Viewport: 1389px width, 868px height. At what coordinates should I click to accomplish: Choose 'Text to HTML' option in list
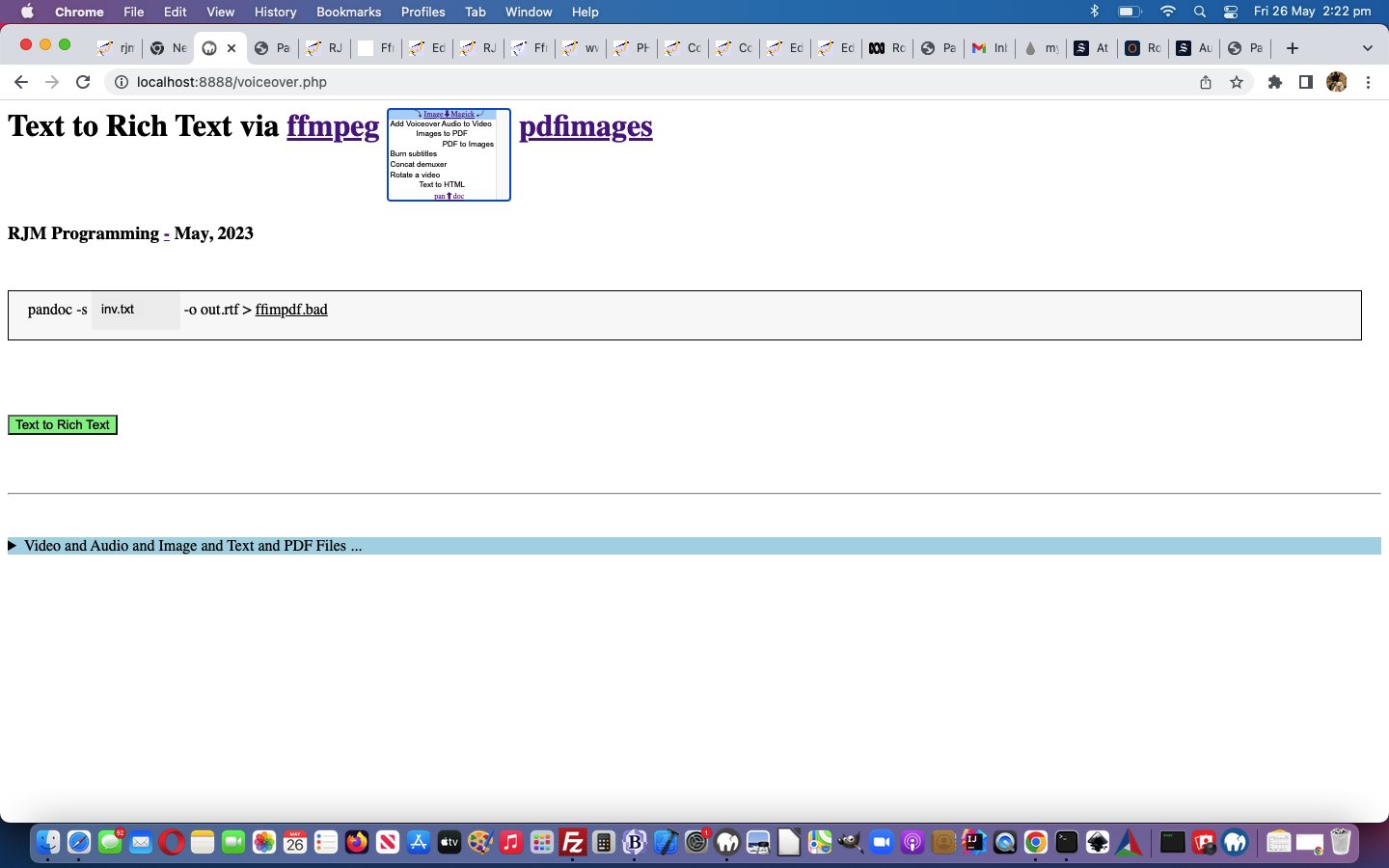tap(442, 184)
